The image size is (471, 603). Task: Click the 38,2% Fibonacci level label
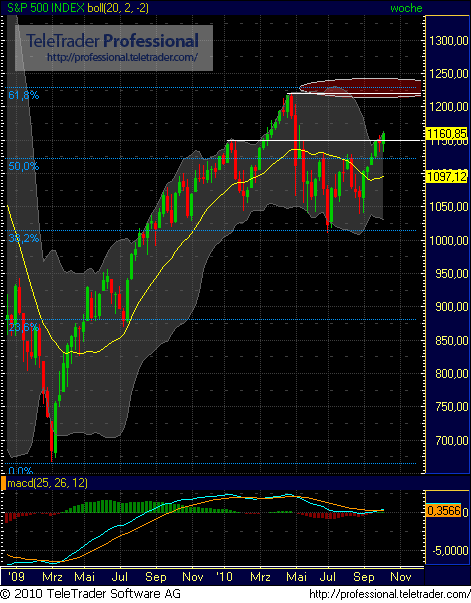(24, 238)
